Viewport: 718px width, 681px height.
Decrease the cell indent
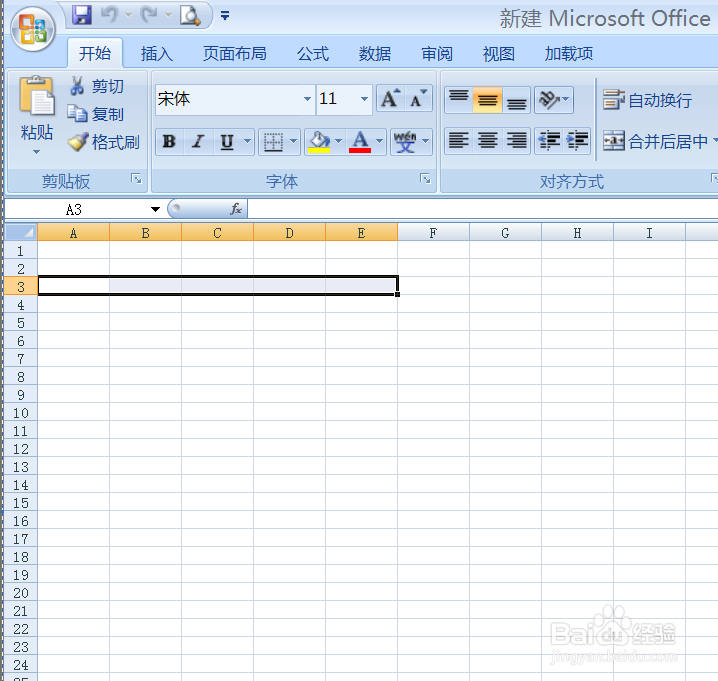click(549, 141)
